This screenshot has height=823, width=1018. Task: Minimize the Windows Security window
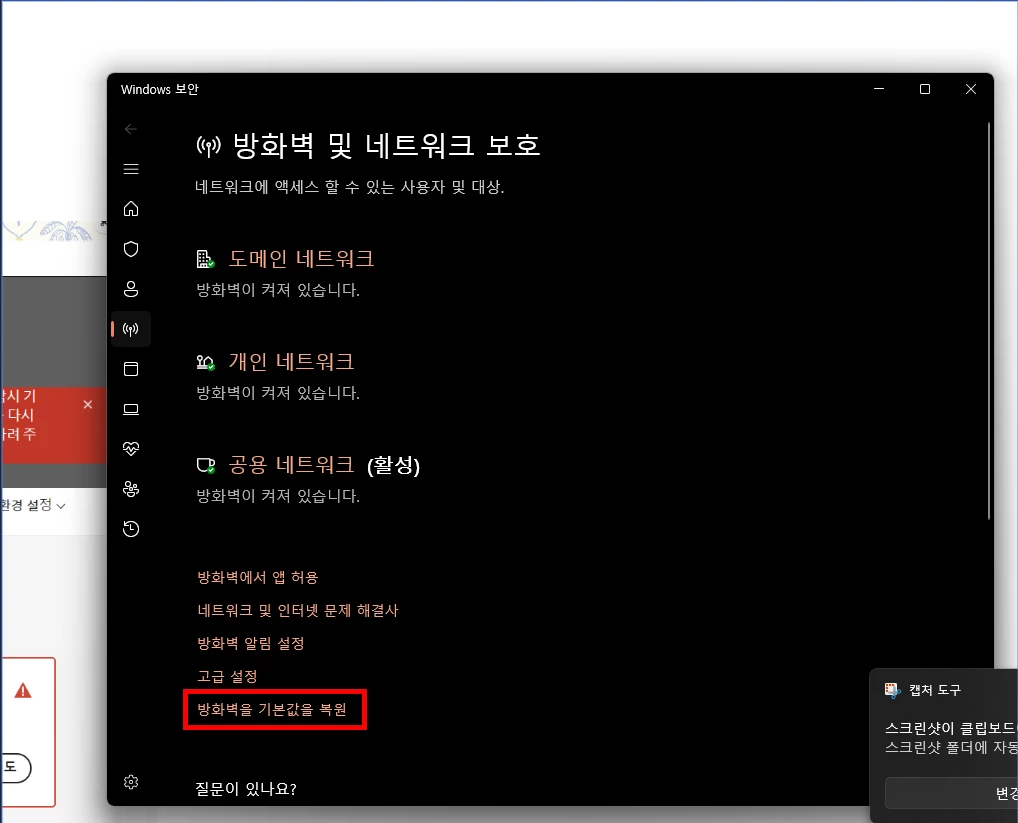(x=879, y=89)
